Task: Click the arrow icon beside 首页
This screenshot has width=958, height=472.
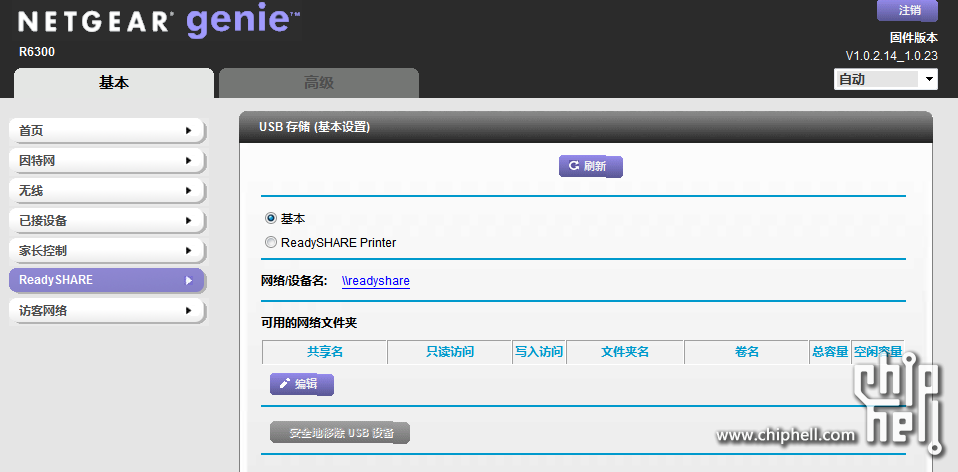Action: coord(188,130)
